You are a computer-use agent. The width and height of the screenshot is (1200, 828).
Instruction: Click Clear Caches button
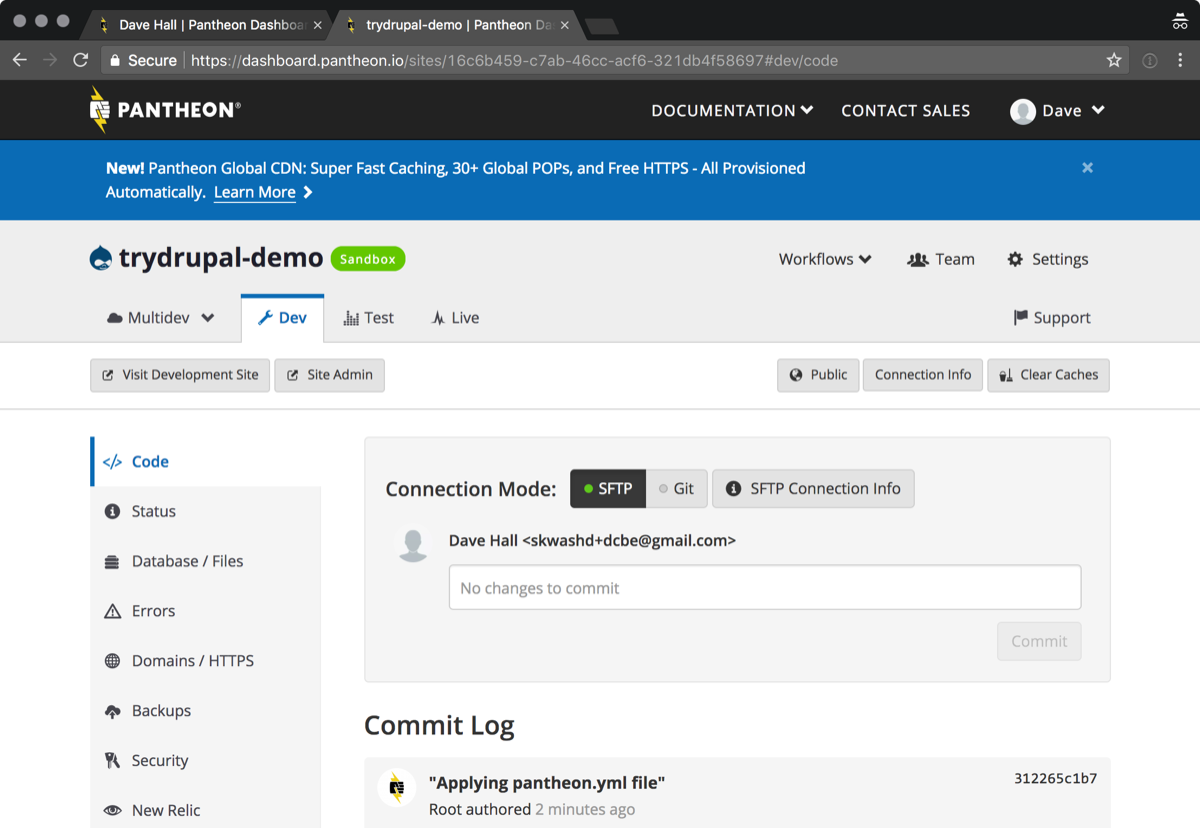point(1048,375)
